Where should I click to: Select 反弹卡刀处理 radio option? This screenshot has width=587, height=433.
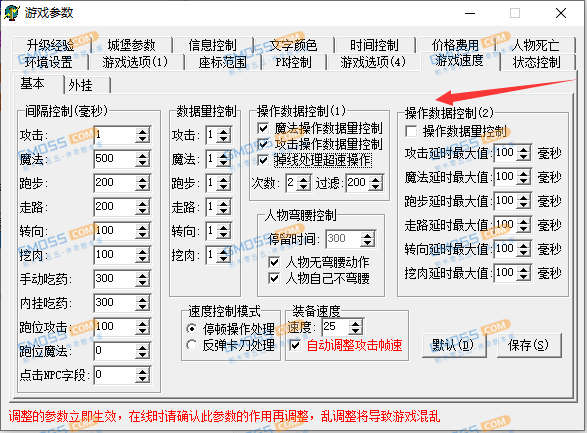tap(192, 345)
